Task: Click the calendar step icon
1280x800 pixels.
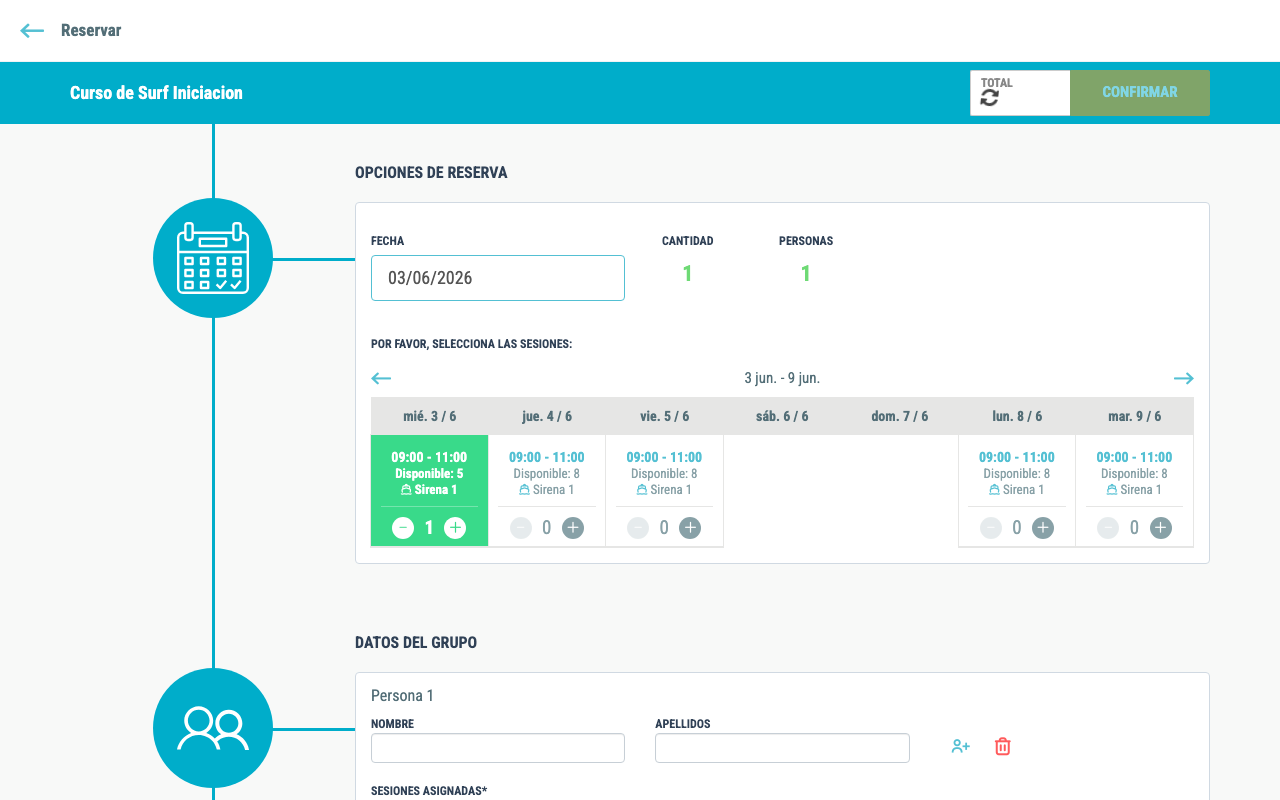Action: (213, 258)
